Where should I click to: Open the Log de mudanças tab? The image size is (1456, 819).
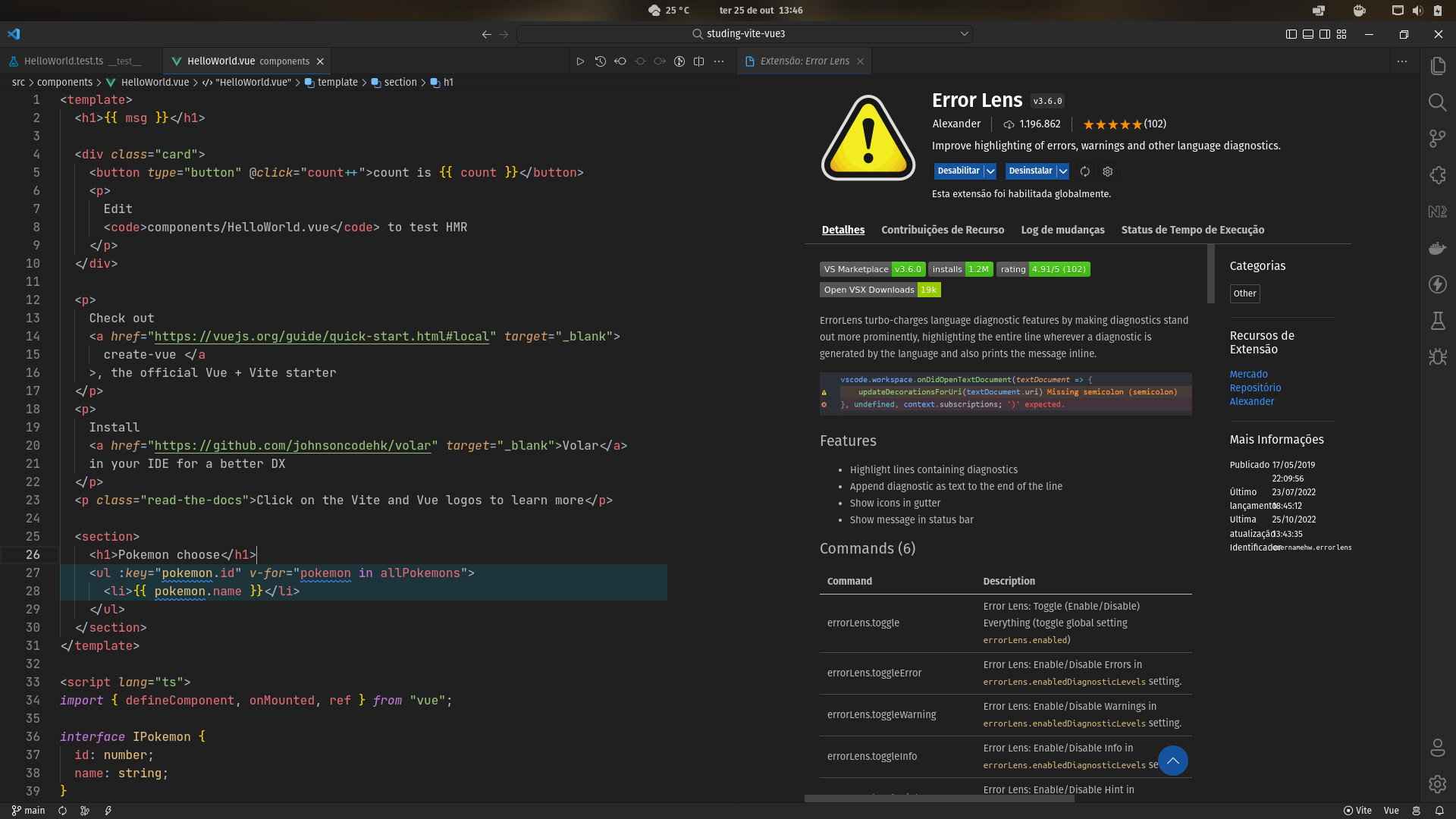[x=1062, y=230]
